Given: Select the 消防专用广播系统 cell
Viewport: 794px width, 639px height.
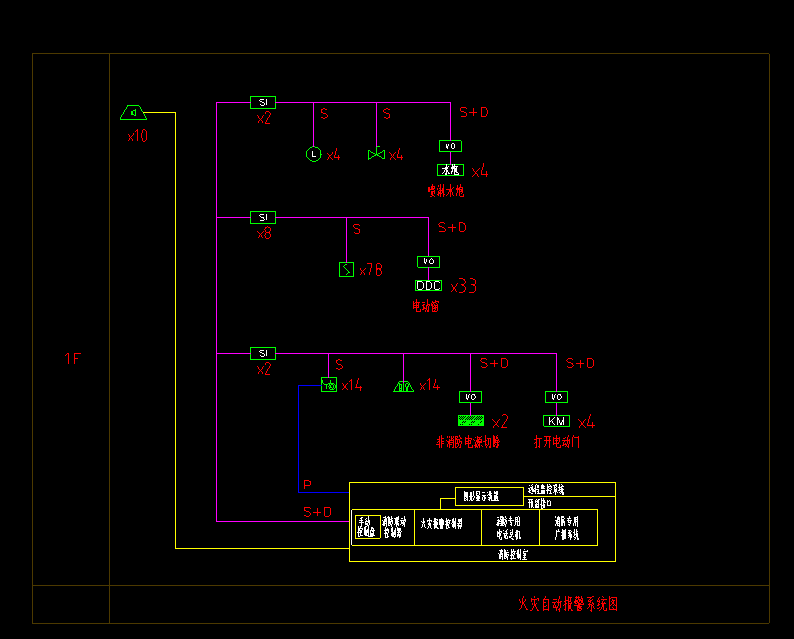Looking at the screenshot, I should [x=569, y=527].
